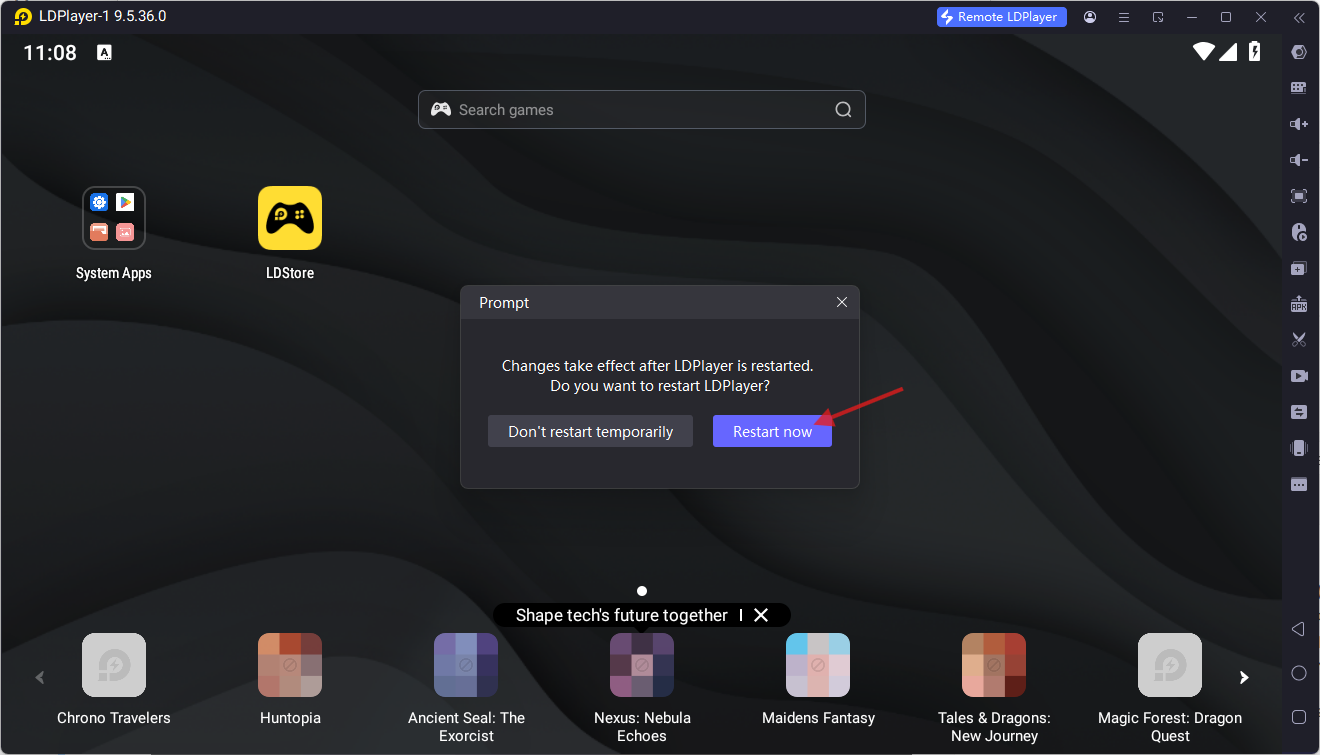Click the Restart now button
Viewport: 1320px width, 755px height.
pos(772,431)
